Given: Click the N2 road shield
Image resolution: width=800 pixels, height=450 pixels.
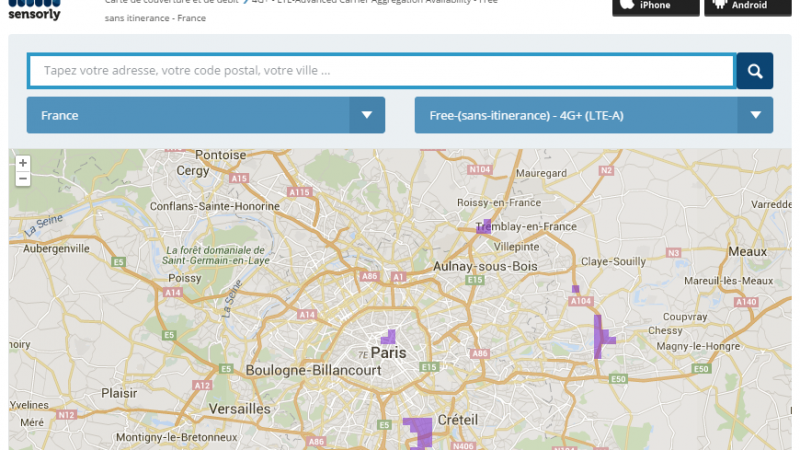Looking at the screenshot, I should pos(606,170).
